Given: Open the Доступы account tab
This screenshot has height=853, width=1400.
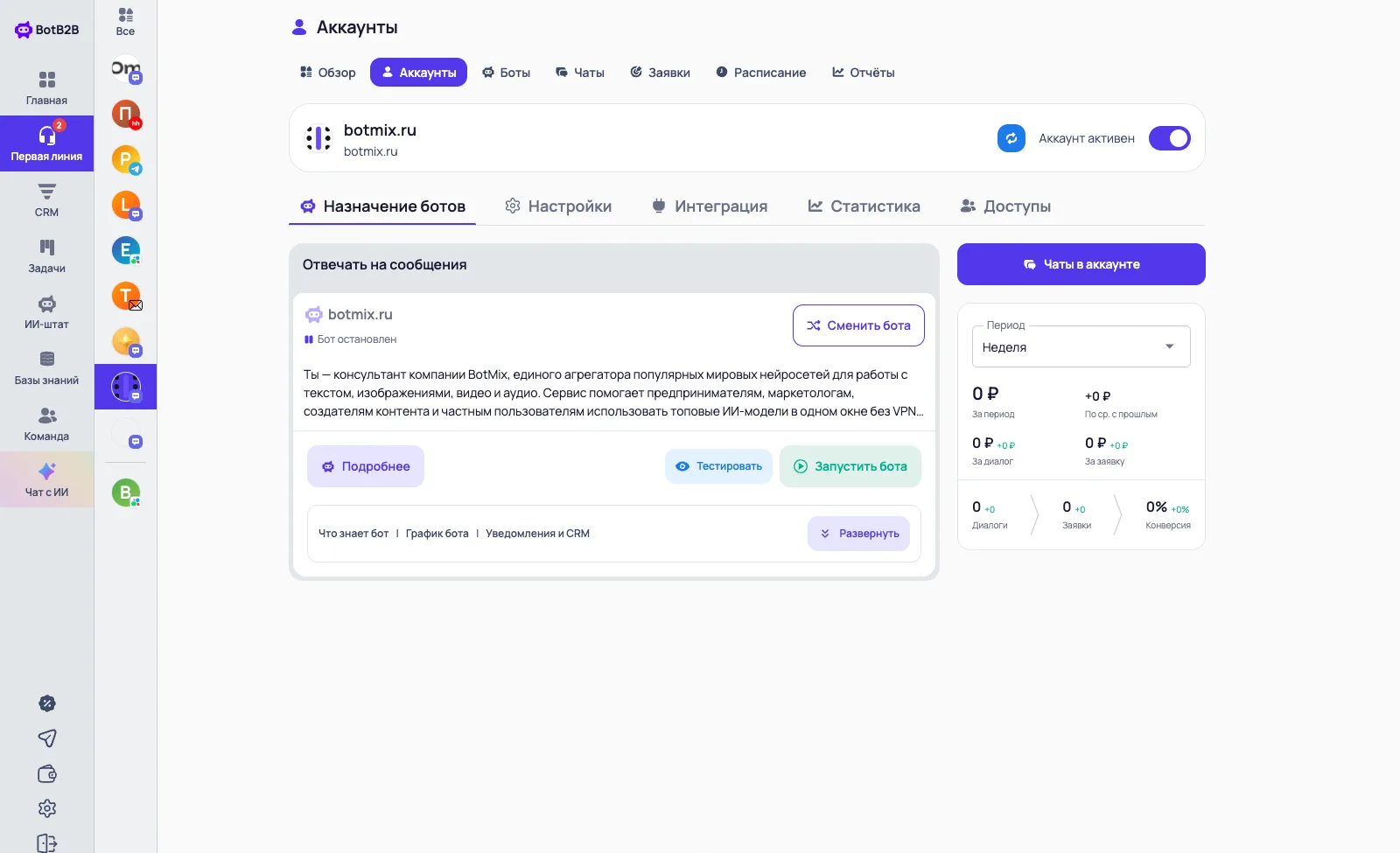Looking at the screenshot, I should click(1006, 206).
